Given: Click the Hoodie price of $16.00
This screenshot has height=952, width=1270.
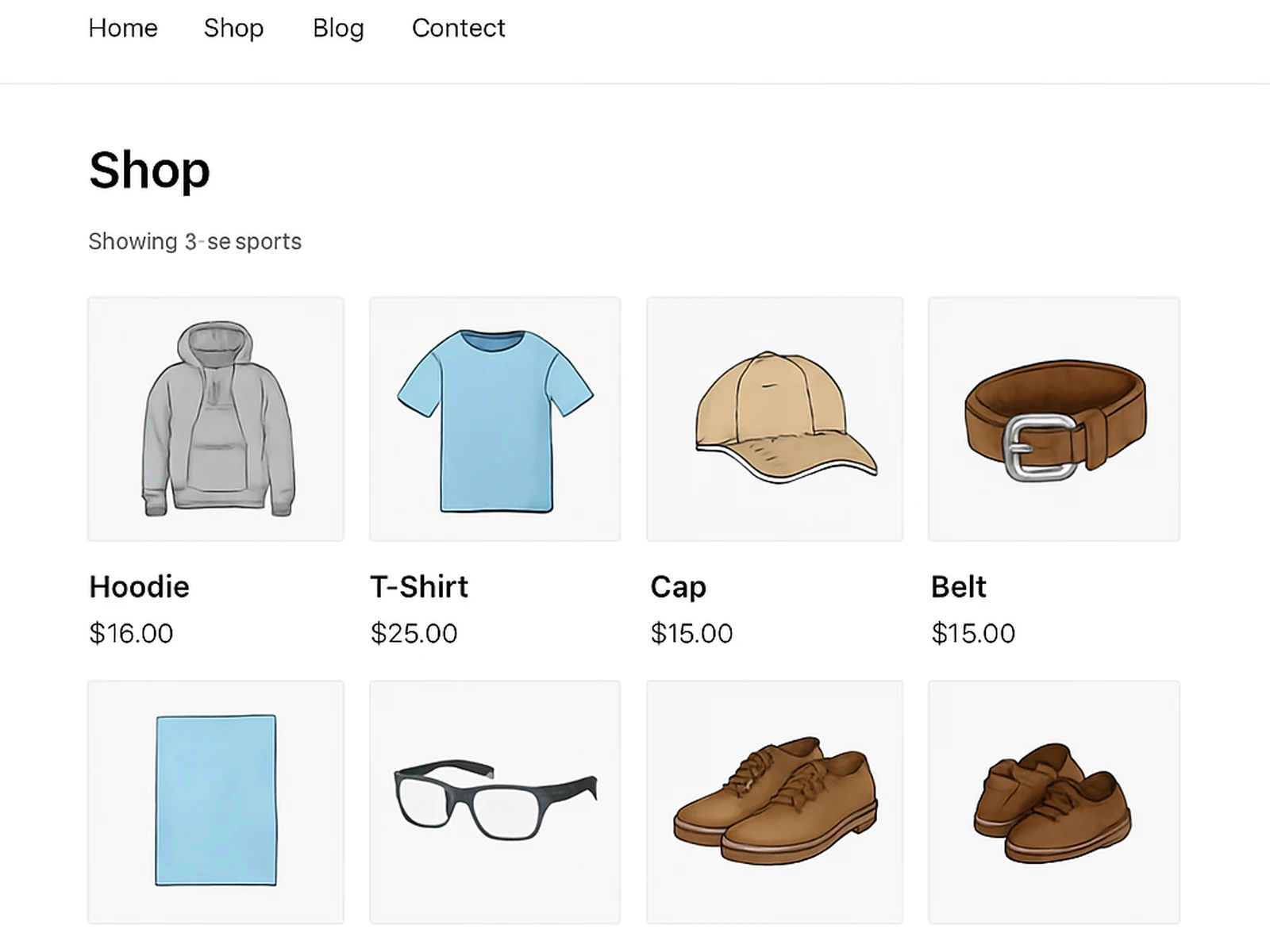Looking at the screenshot, I should click(132, 633).
